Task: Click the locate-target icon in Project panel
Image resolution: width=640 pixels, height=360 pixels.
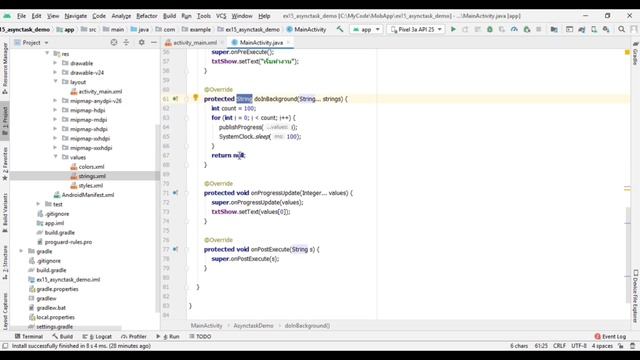Action: point(114,42)
